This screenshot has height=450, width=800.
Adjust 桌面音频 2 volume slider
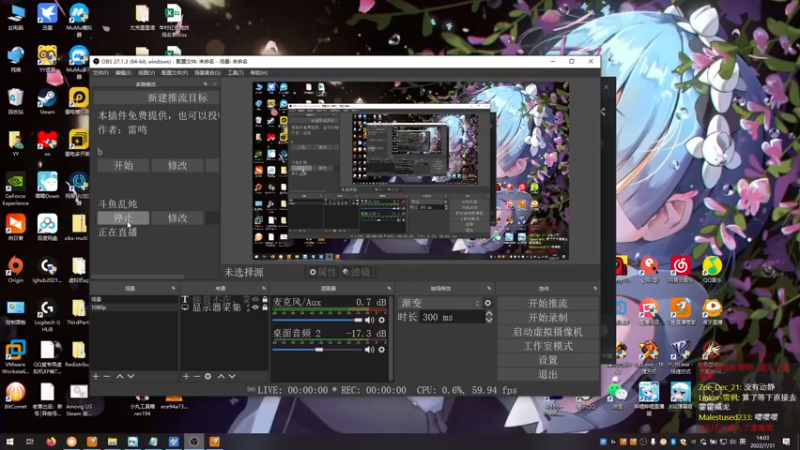pyautogui.click(x=317, y=349)
